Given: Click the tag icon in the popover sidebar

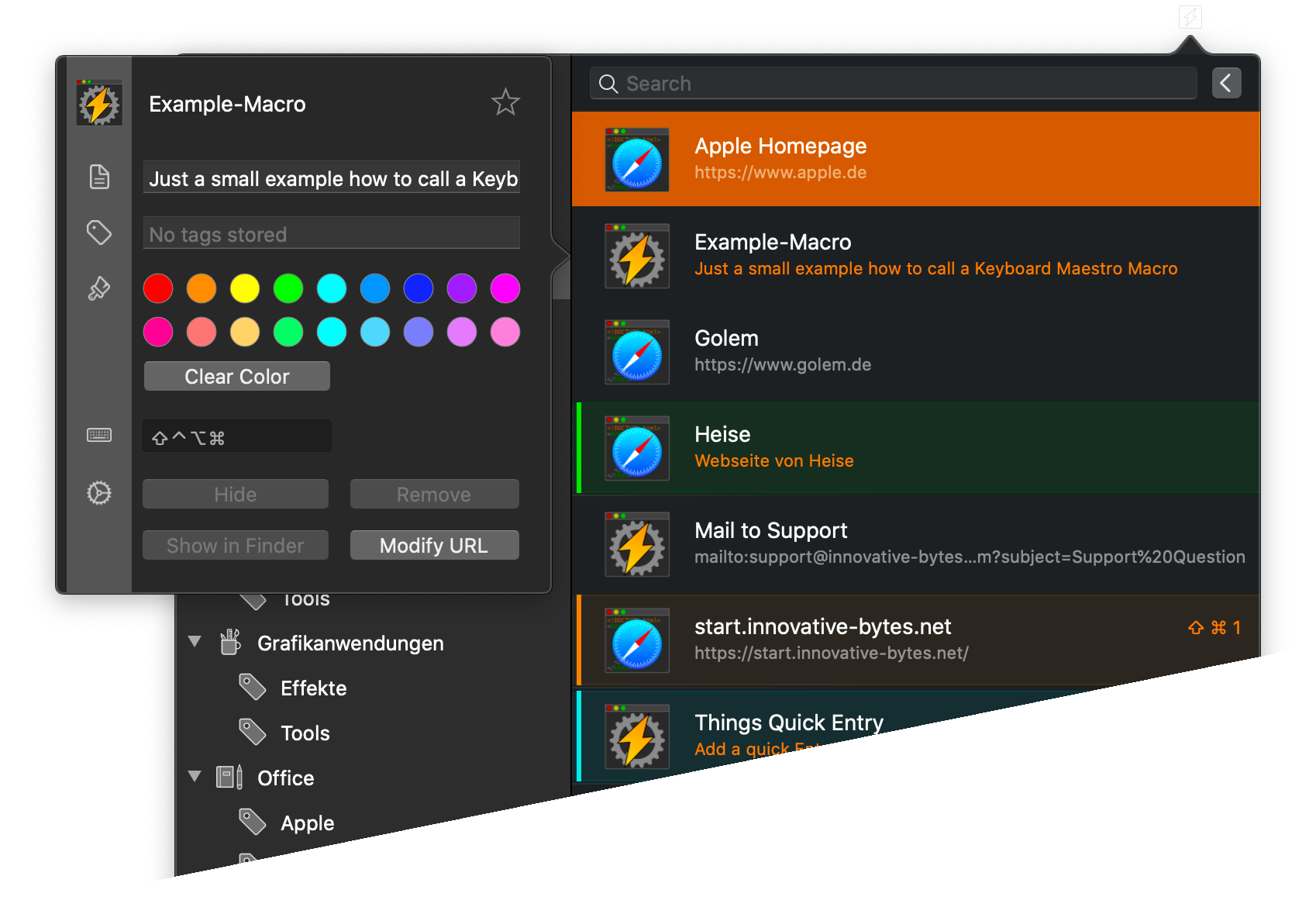Looking at the screenshot, I should tap(99, 233).
